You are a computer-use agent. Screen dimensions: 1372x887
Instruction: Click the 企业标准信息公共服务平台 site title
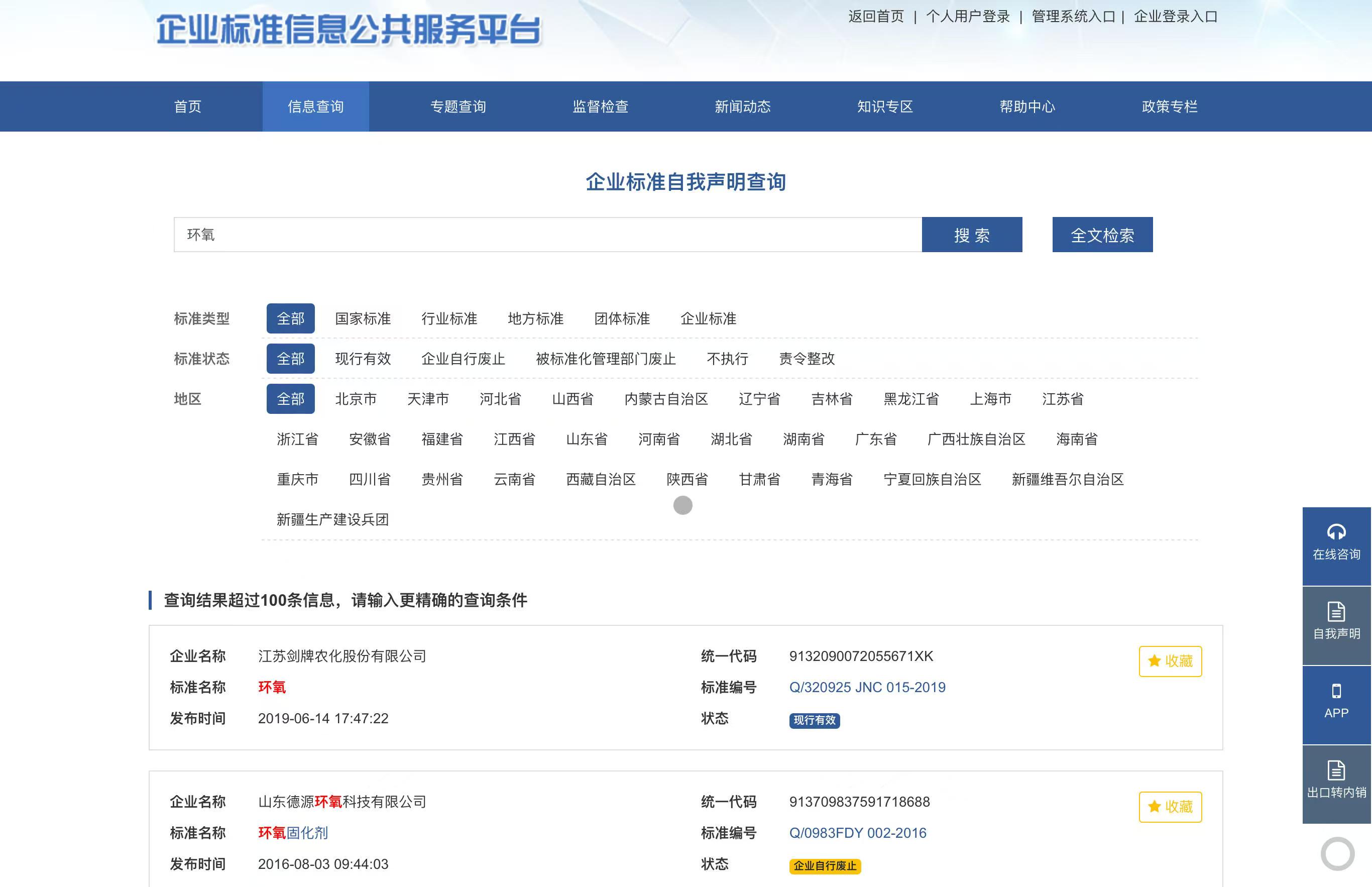point(349,30)
